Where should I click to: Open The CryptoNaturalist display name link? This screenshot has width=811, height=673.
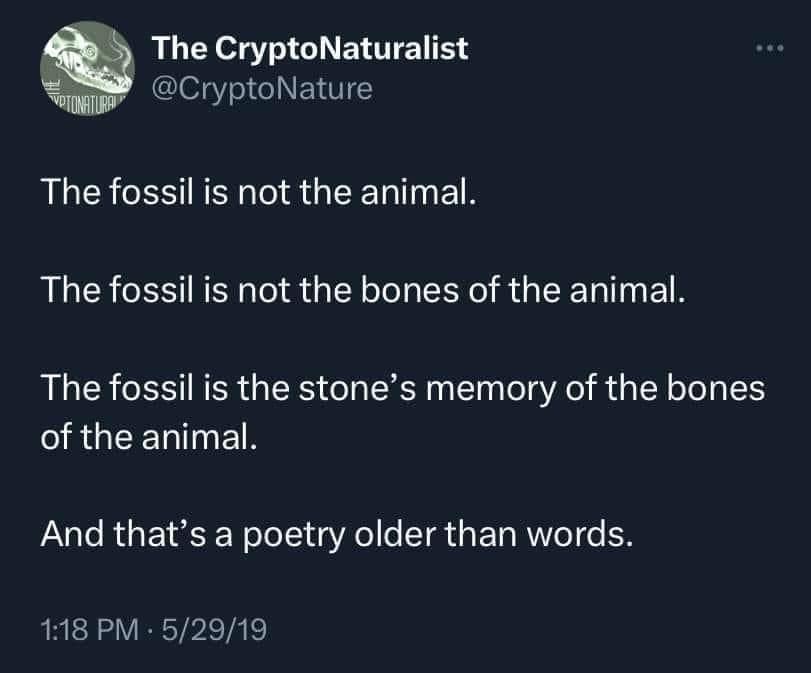pos(309,48)
